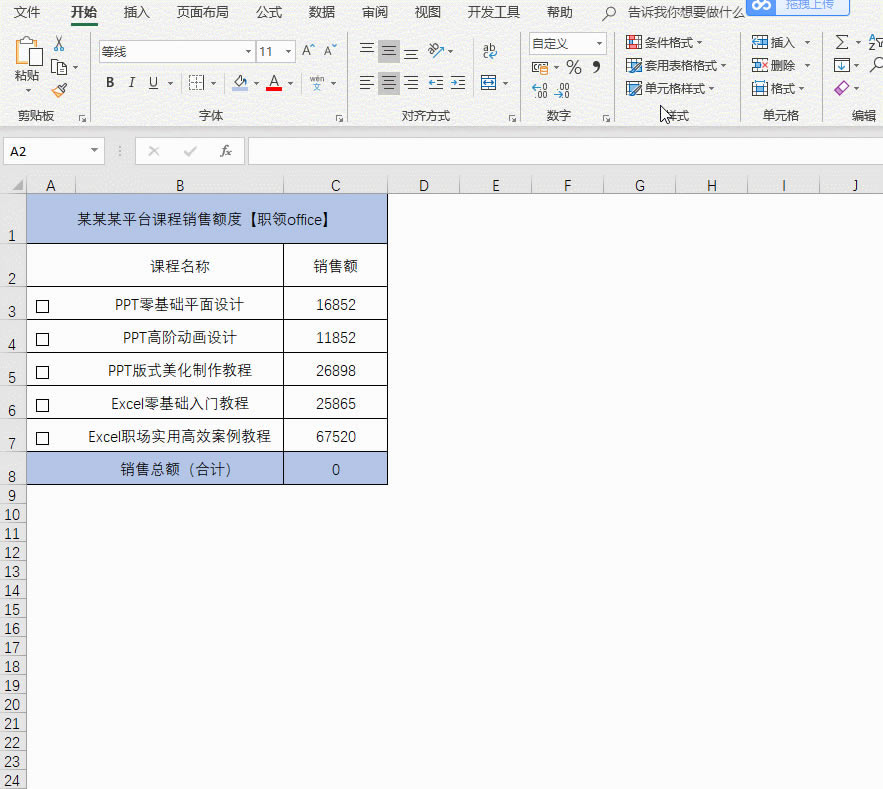
Task: Click the text orientation icon
Action: pos(436,51)
